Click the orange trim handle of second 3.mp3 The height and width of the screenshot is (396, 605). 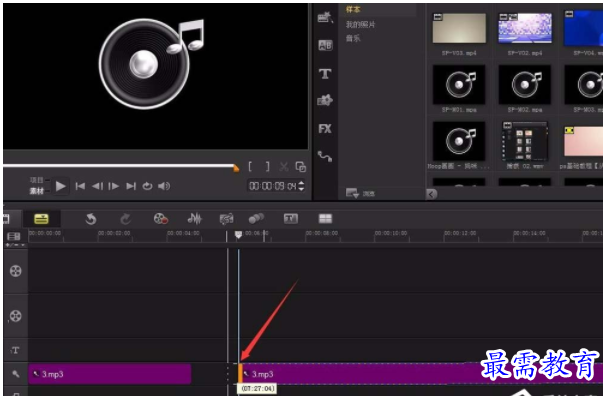(x=240, y=374)
